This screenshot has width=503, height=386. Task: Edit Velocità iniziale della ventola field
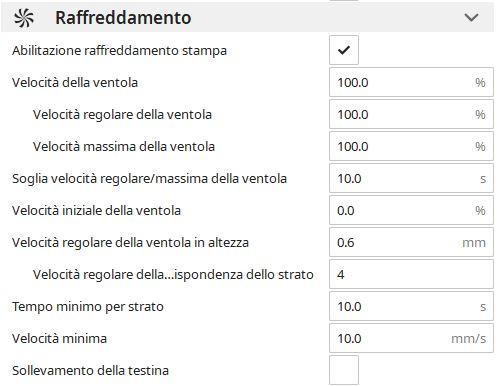point(411,210)
